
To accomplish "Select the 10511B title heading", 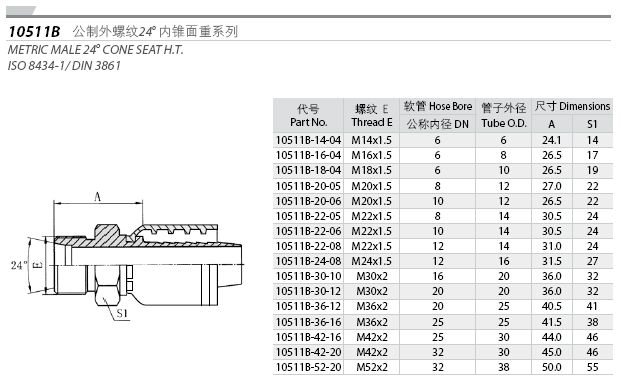I will click(34, 32).
